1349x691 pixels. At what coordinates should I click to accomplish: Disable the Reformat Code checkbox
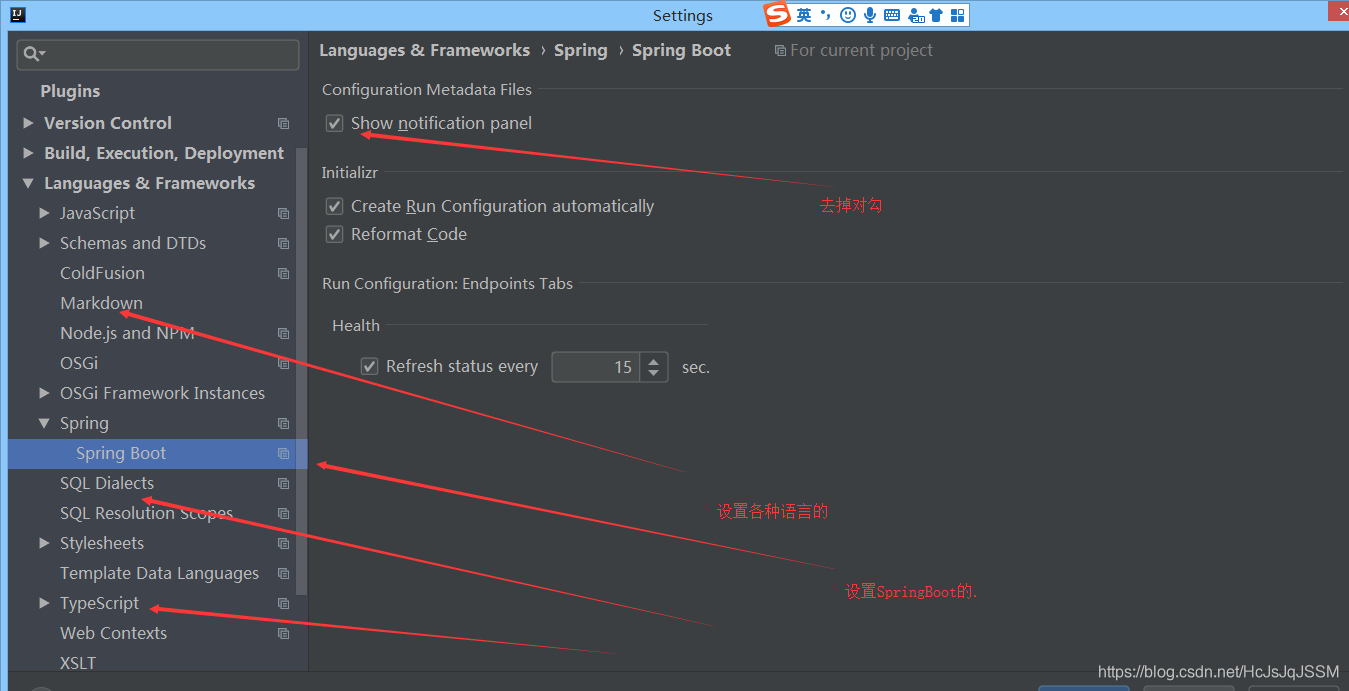(335, 234)
